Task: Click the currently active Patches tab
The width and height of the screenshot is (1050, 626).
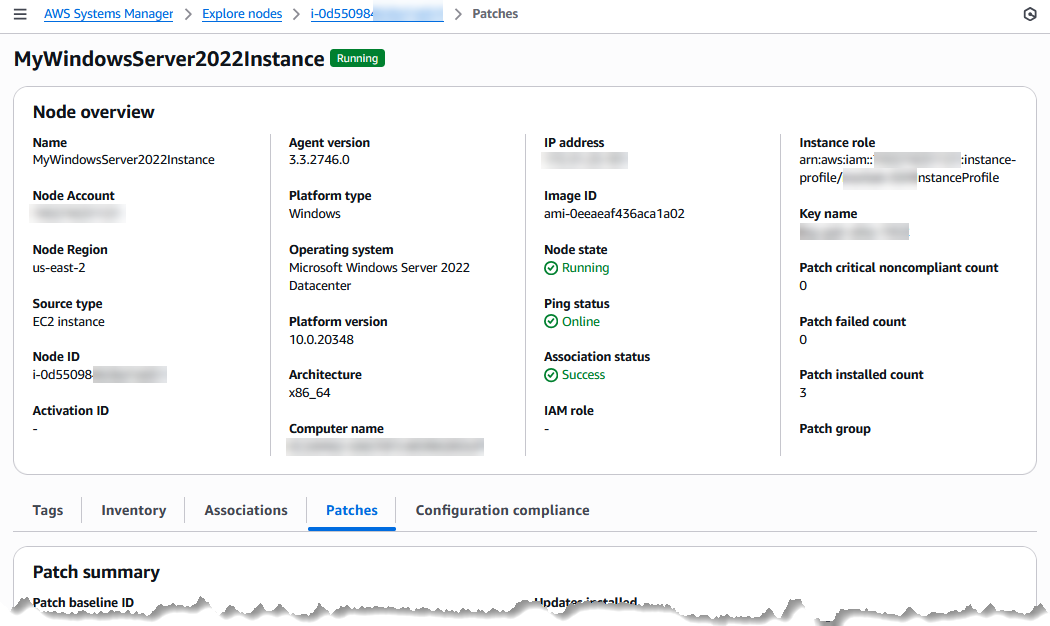Action: click(351, 510)
